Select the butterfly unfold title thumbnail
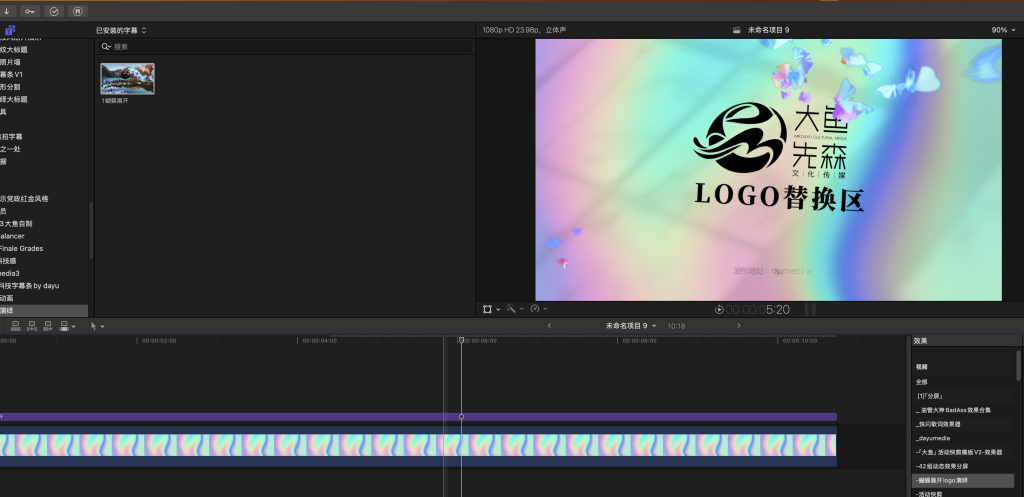 point(127,79)
